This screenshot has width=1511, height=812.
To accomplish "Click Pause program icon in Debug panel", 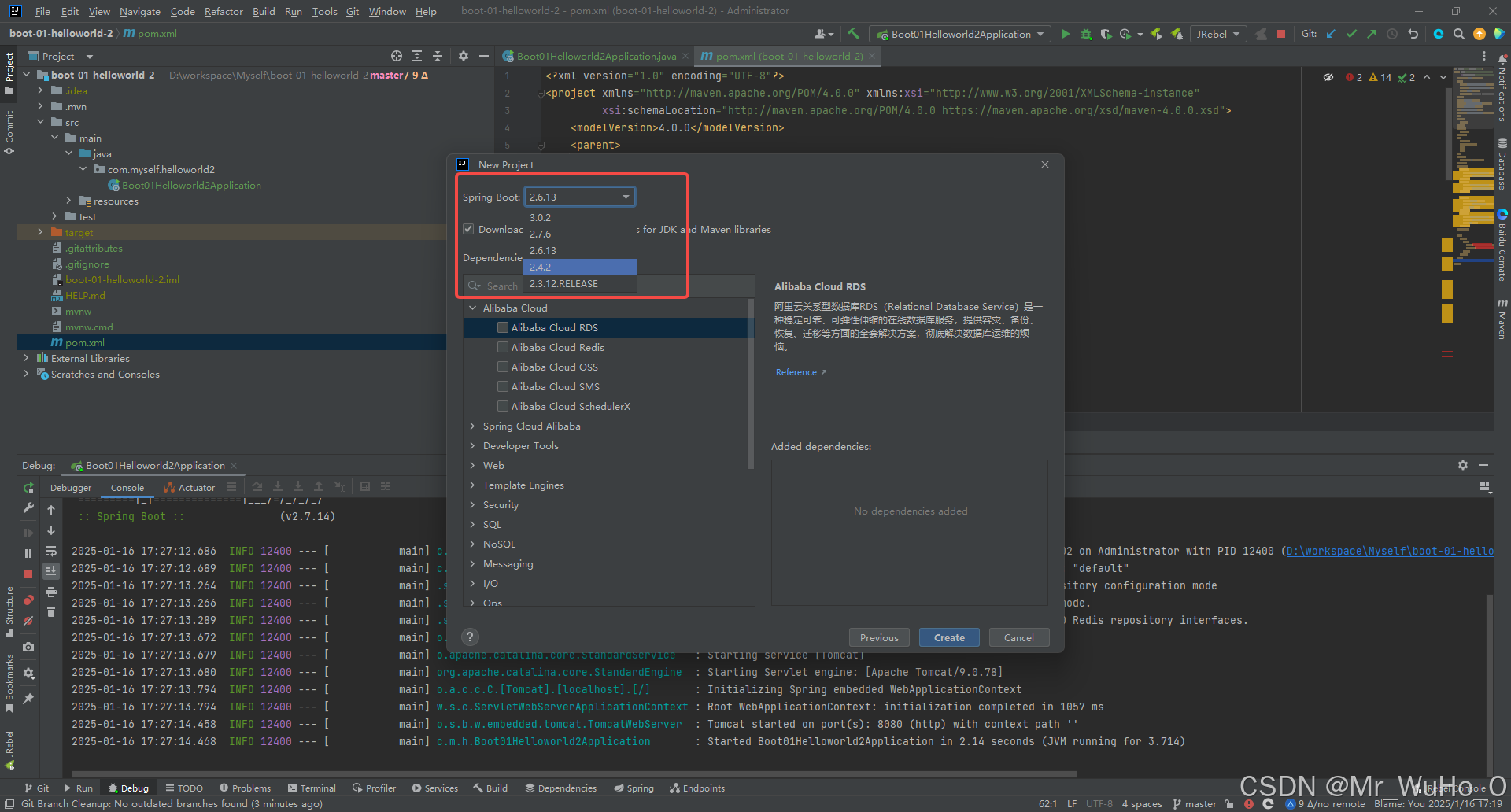I will (x=28, y=553).
